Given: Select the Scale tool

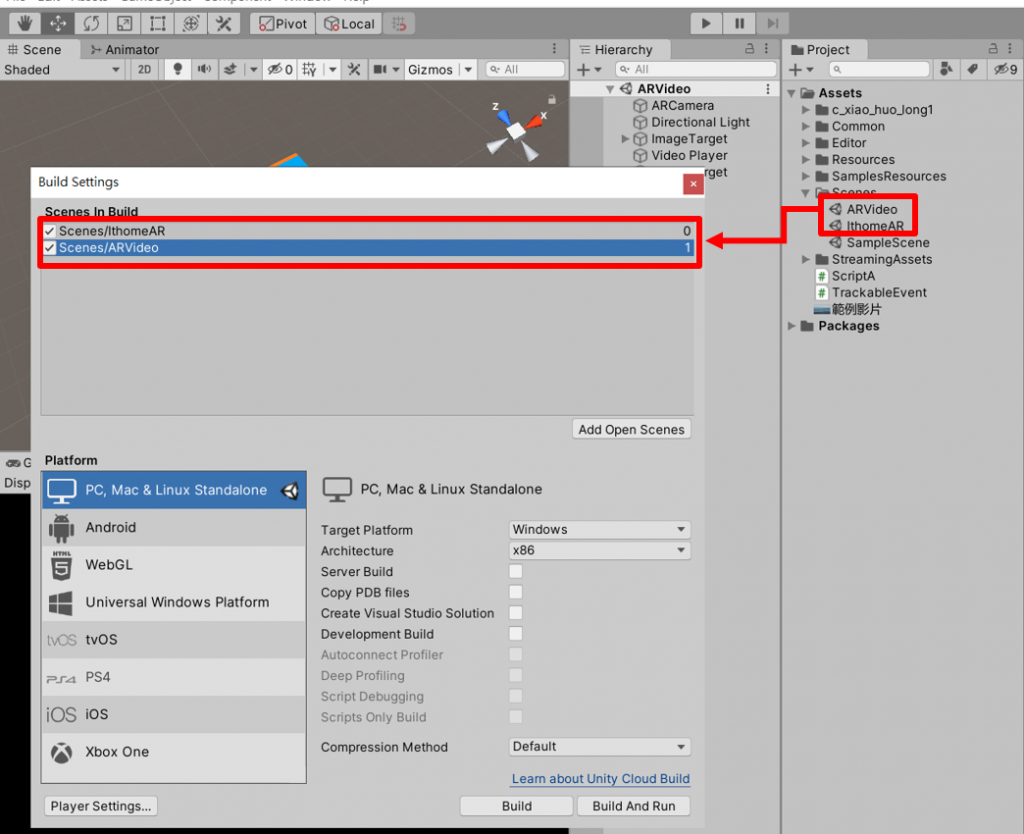Looking at the screenshot, I should click(x=124, y=24).
